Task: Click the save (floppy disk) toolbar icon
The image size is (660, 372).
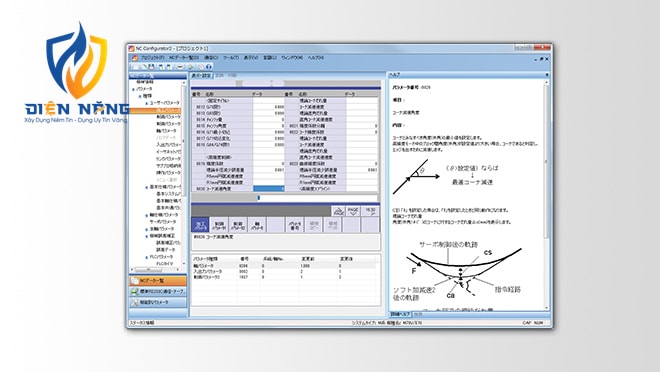Action: [152, 66]
